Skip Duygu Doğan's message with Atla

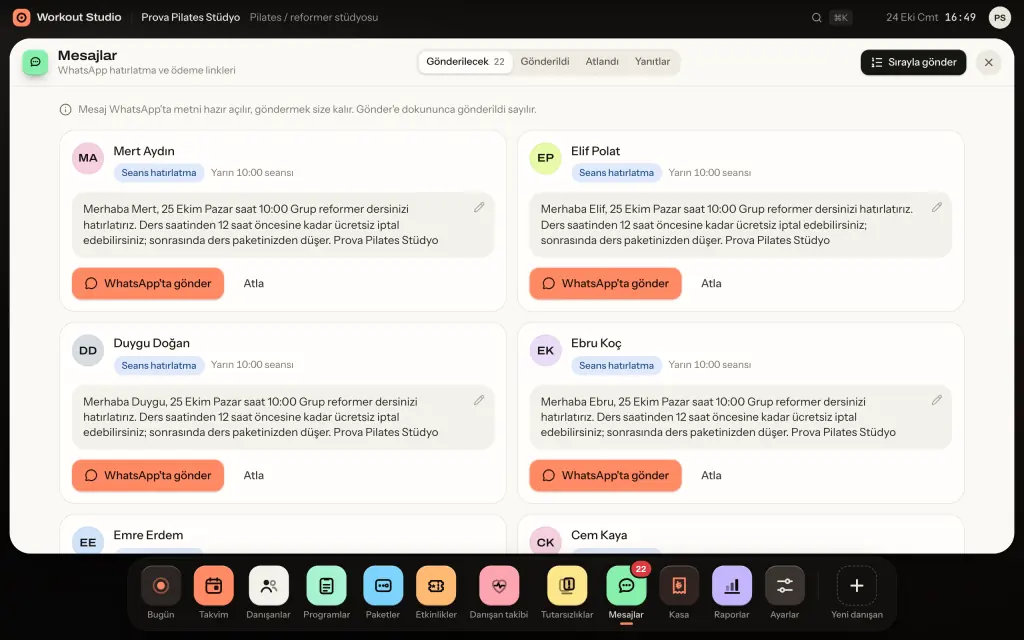[253, 475]
